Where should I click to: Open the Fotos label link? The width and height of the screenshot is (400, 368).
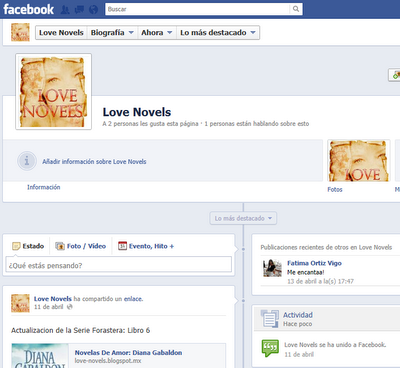pyautogui.click(x=335, y=189)
